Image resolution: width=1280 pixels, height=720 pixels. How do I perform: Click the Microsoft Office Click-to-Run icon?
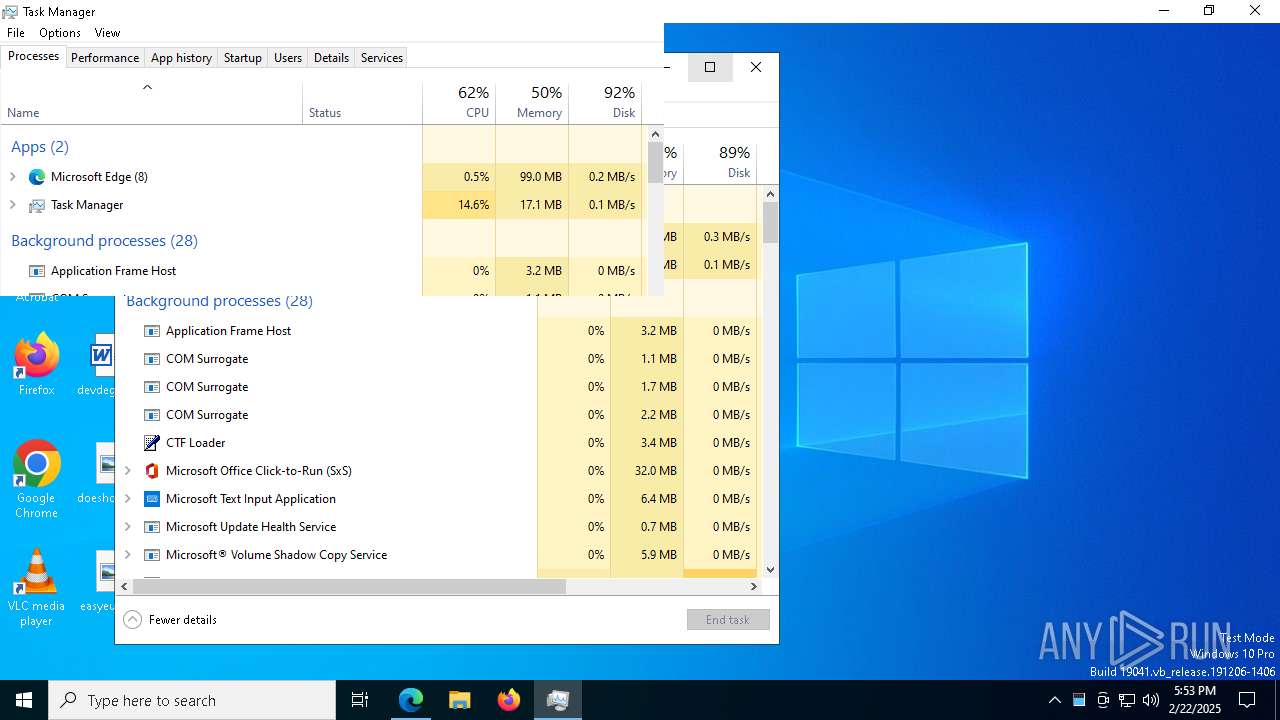pos(152,471)
